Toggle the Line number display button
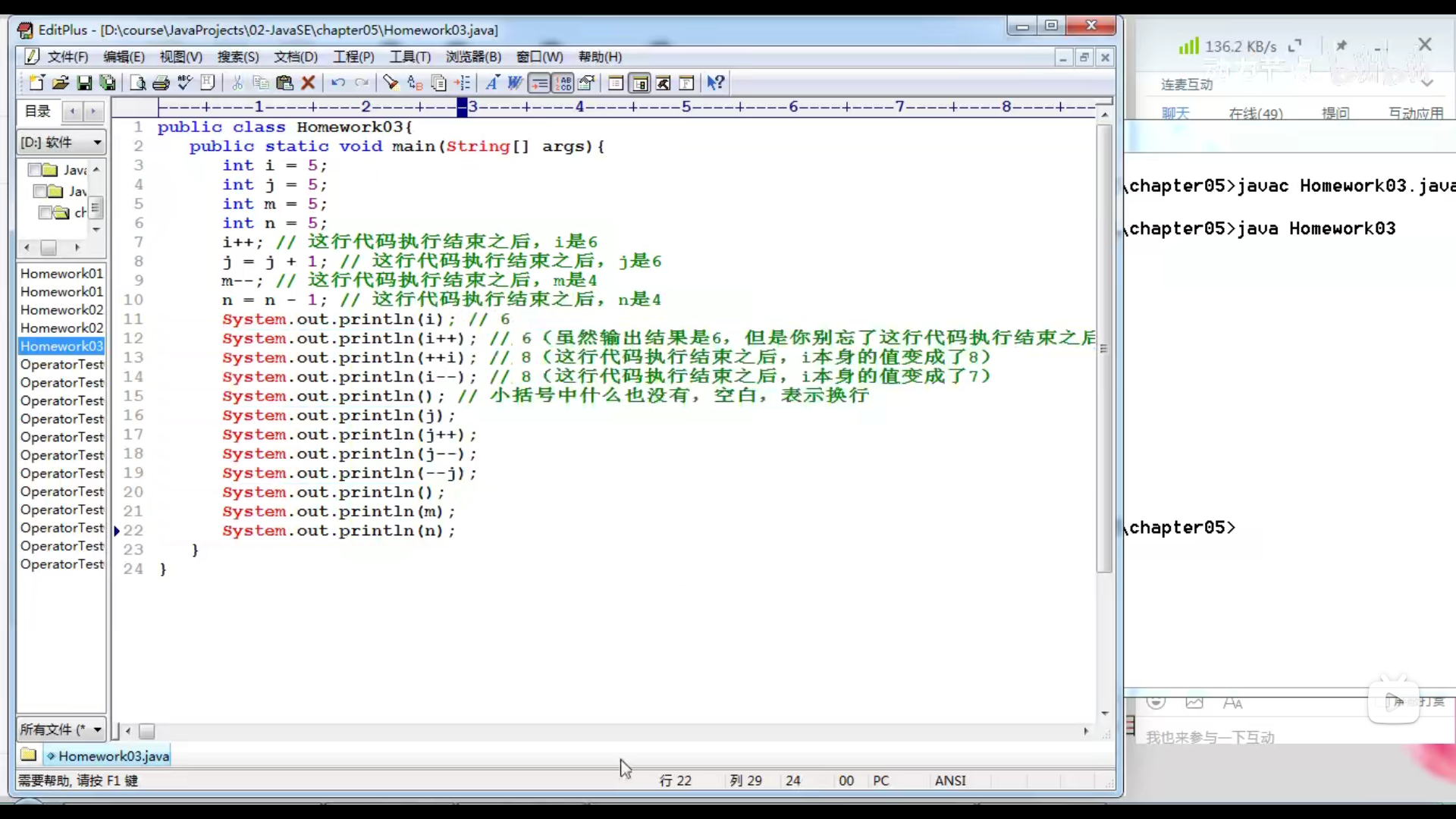 [563, 83]
